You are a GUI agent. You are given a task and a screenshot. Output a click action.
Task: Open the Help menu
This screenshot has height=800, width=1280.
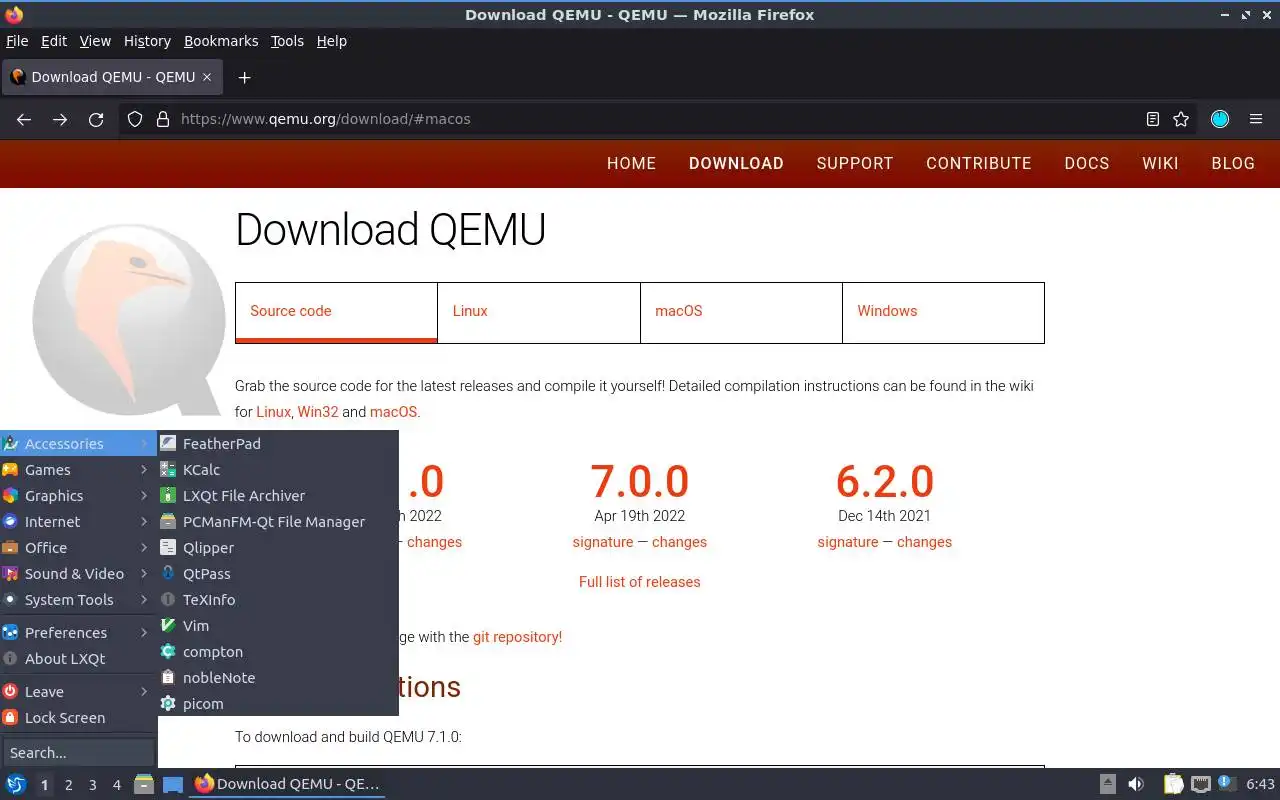[331, 41]
